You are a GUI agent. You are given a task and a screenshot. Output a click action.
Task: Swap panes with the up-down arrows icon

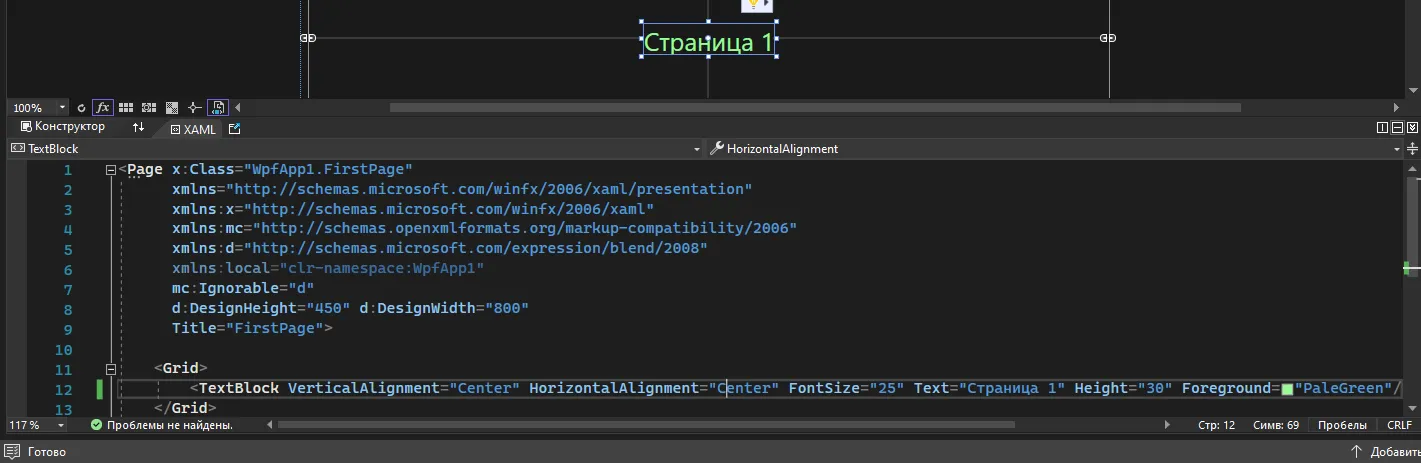click(138, 128)
